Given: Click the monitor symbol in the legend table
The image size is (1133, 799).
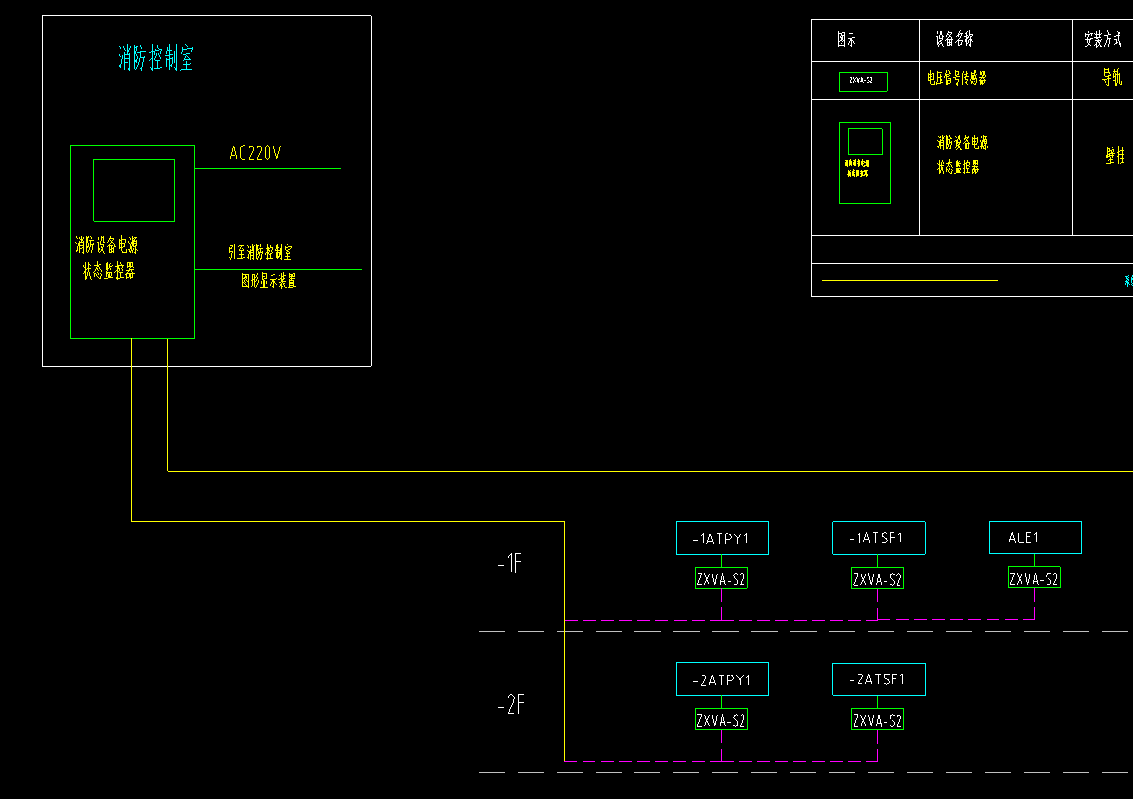Looking at the screenshot, I should coord(864,163).
